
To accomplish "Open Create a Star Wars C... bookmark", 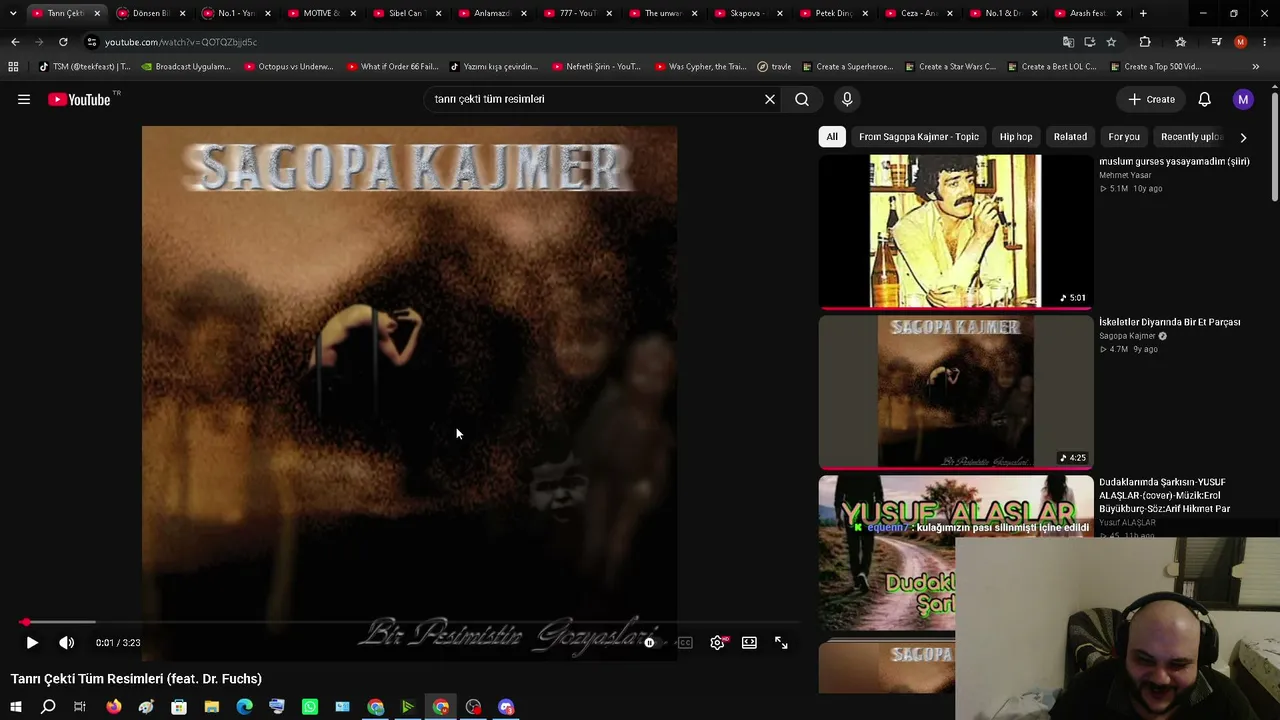I will coord(950,67).
